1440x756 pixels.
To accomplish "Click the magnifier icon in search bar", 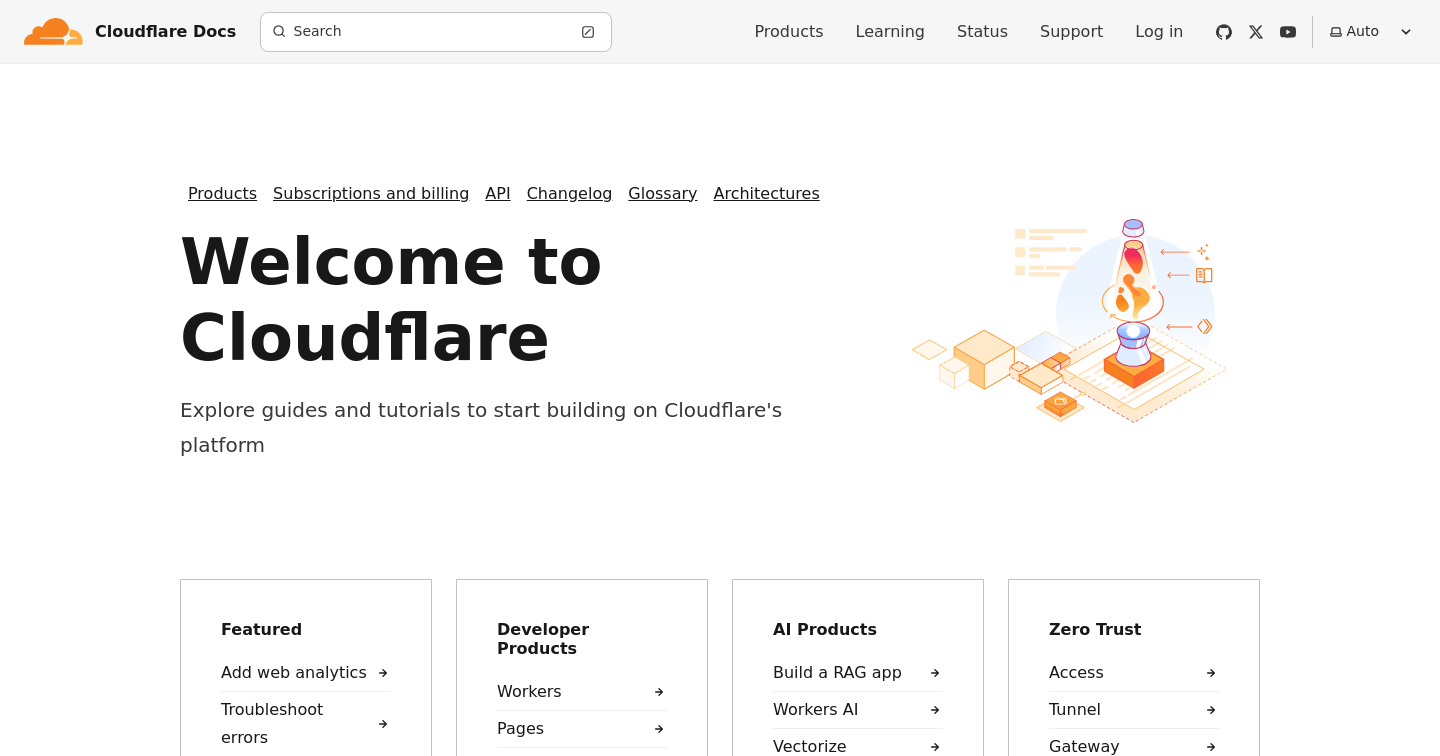I will pyautogui.click(x=279, y=31).
